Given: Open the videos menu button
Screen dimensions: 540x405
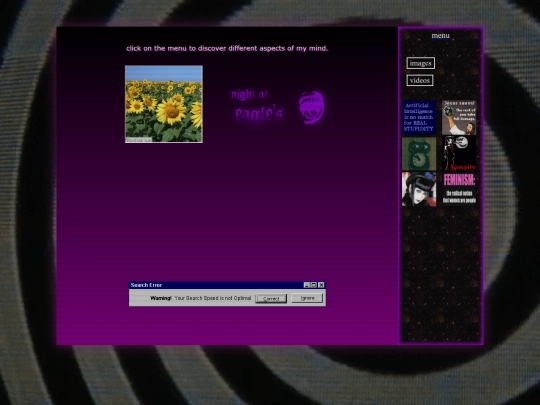Looking at the screenshot, I should (420, 81).
